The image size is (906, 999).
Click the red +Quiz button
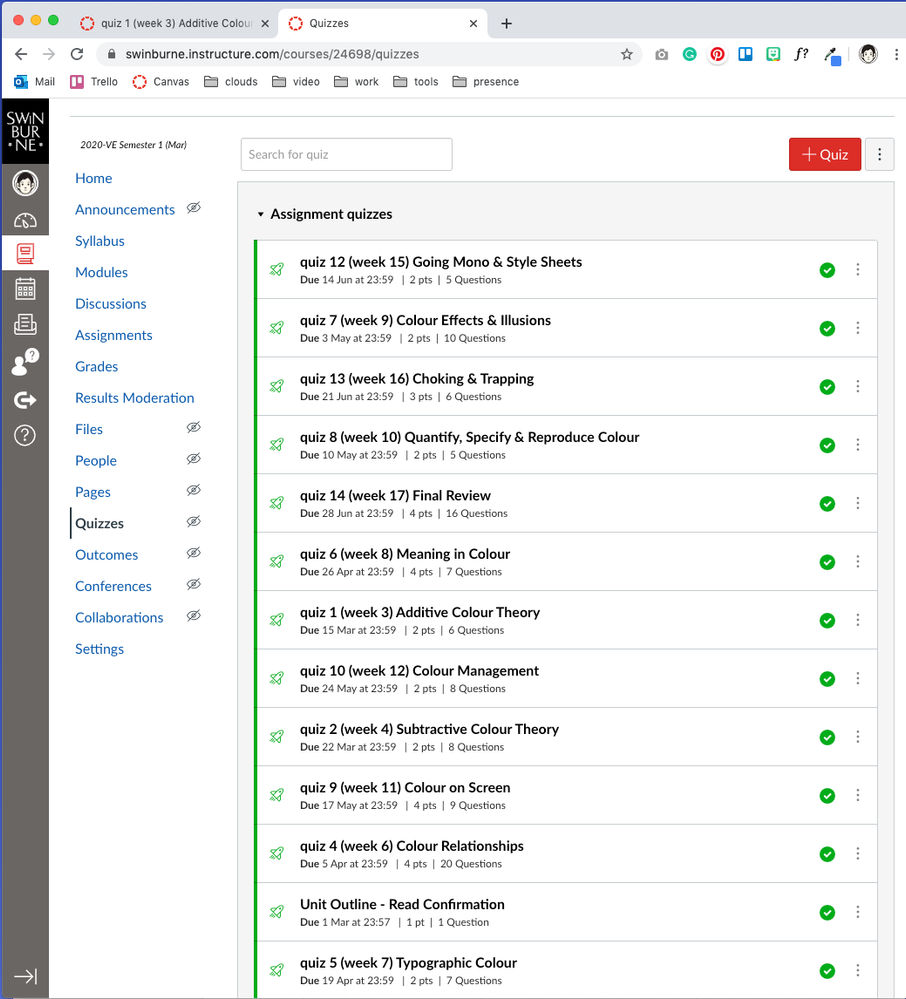point(824,154)
